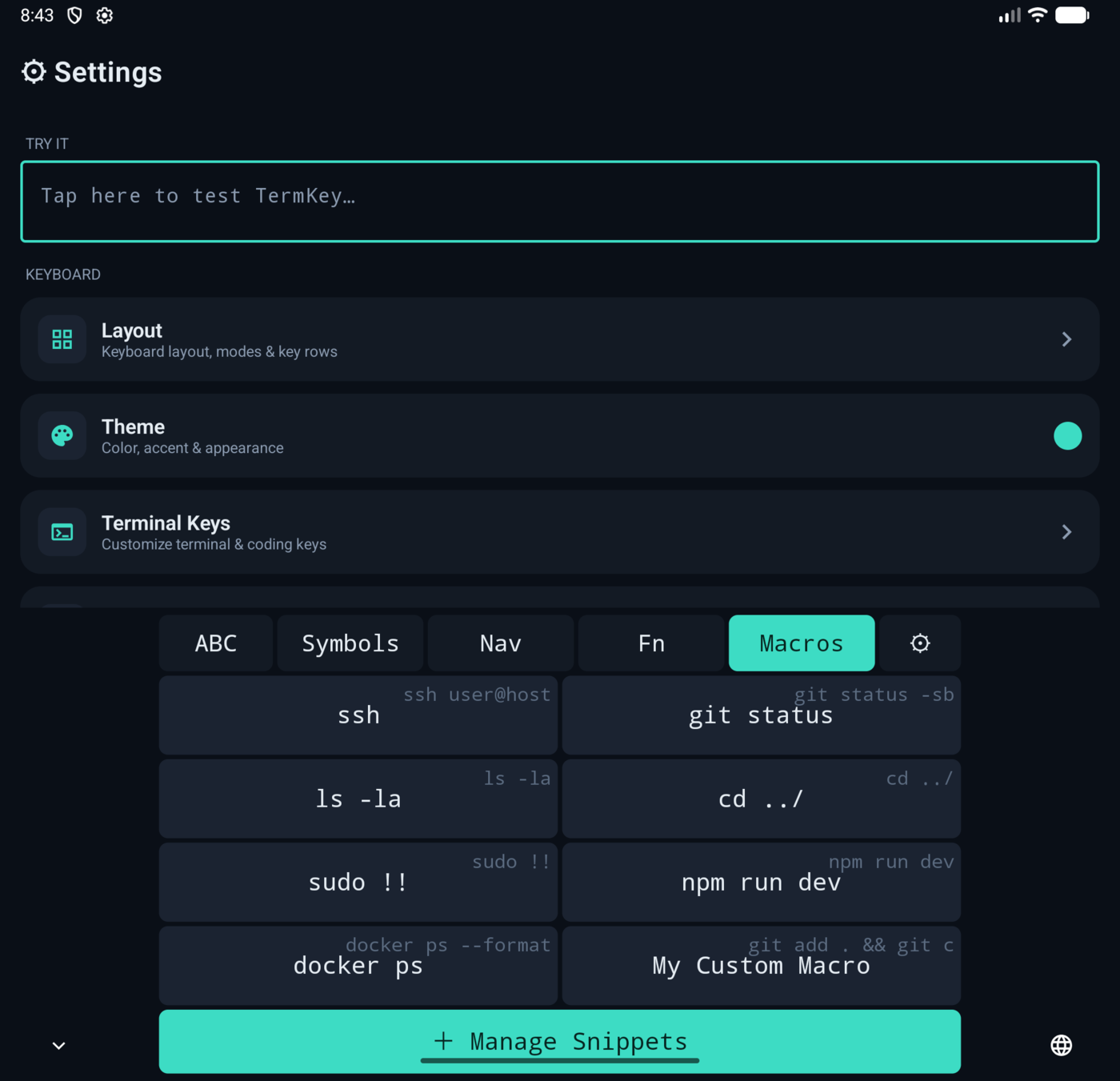Open Terminal Keys chevron arrow

tap(1066, 532)
